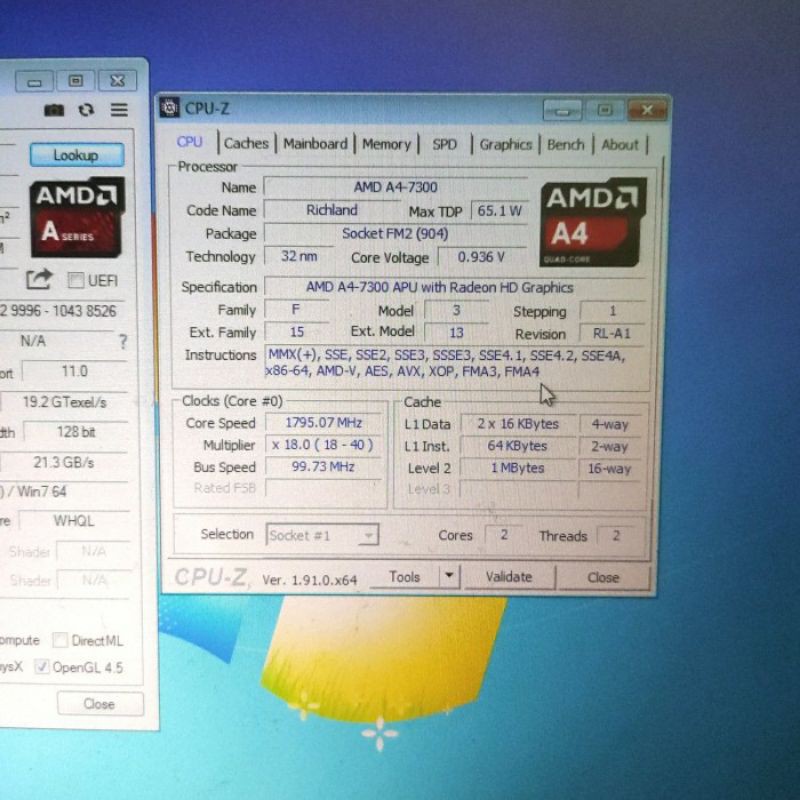Image resolution: width=800 pixels, height=800 pixels.
Task: Click the WHQL field in GPU-Z
Action: pyautogui.click(x=74, y=520)
